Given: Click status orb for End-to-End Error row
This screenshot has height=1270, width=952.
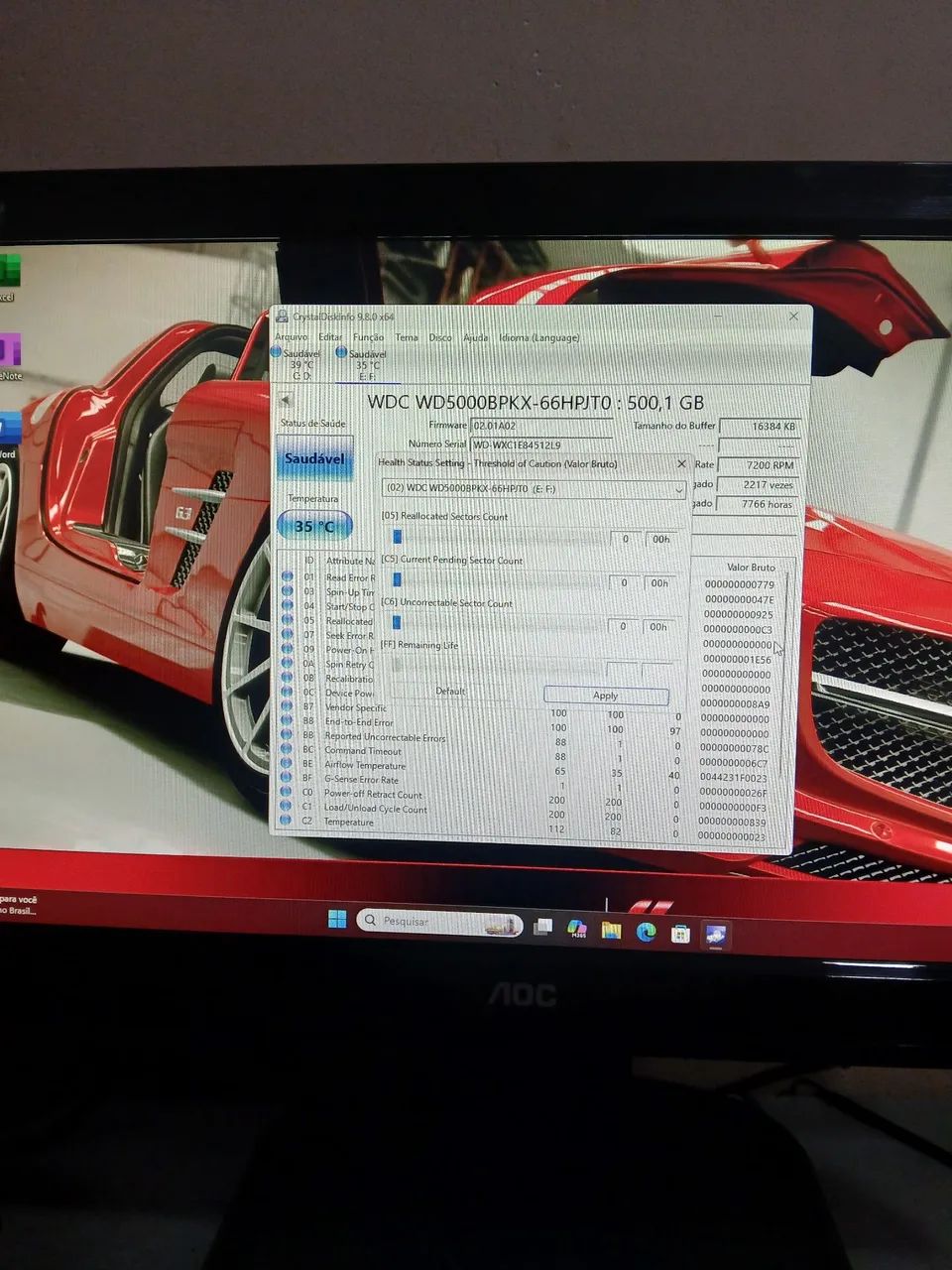Looking at the screenshot, I should [x=287, y=721].
